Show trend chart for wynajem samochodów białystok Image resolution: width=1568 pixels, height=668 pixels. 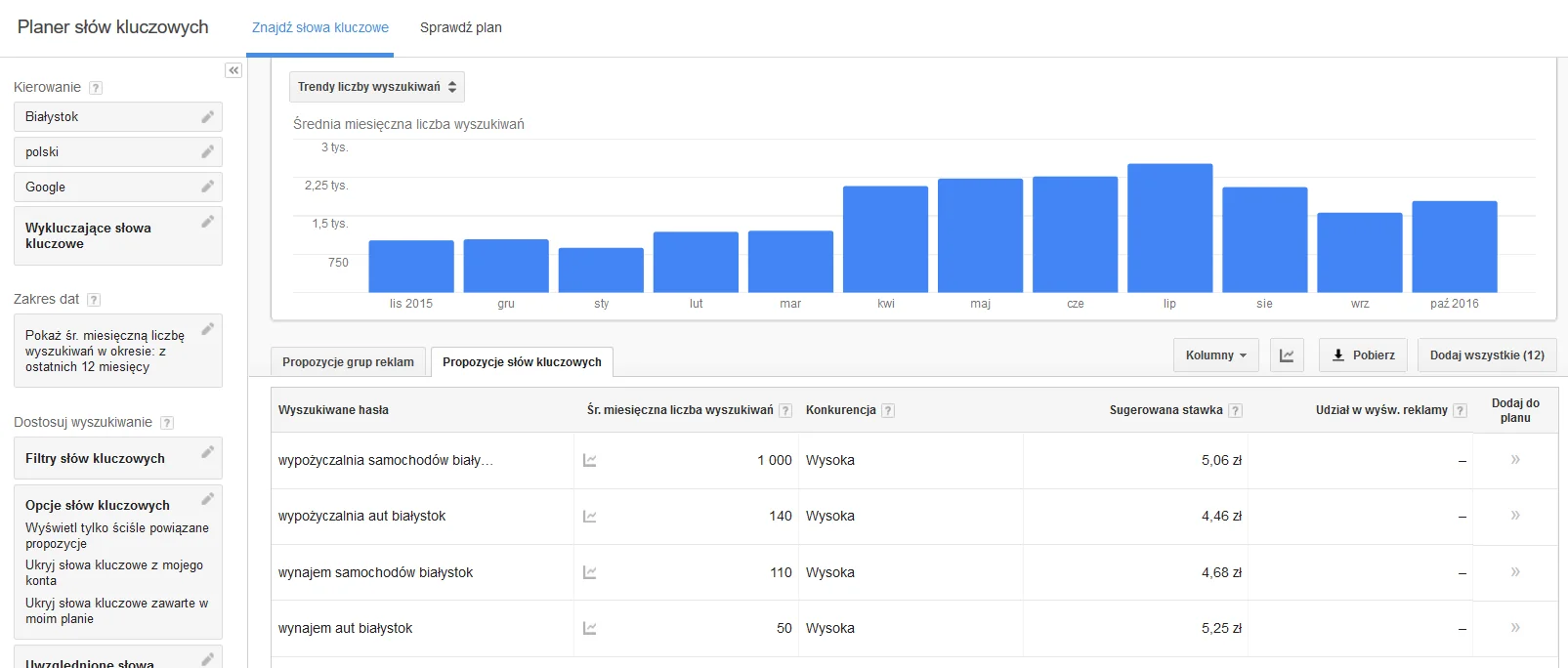tap(590, 572)
